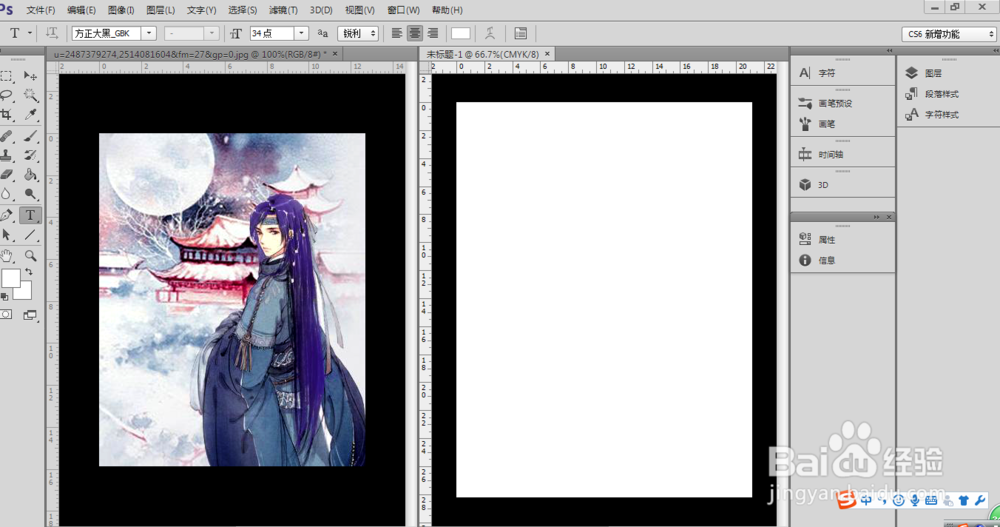The width and height of the screenshot is (1000, 527).
Task: Right align text
Action: pyautogui.click(x=432, y=33)
